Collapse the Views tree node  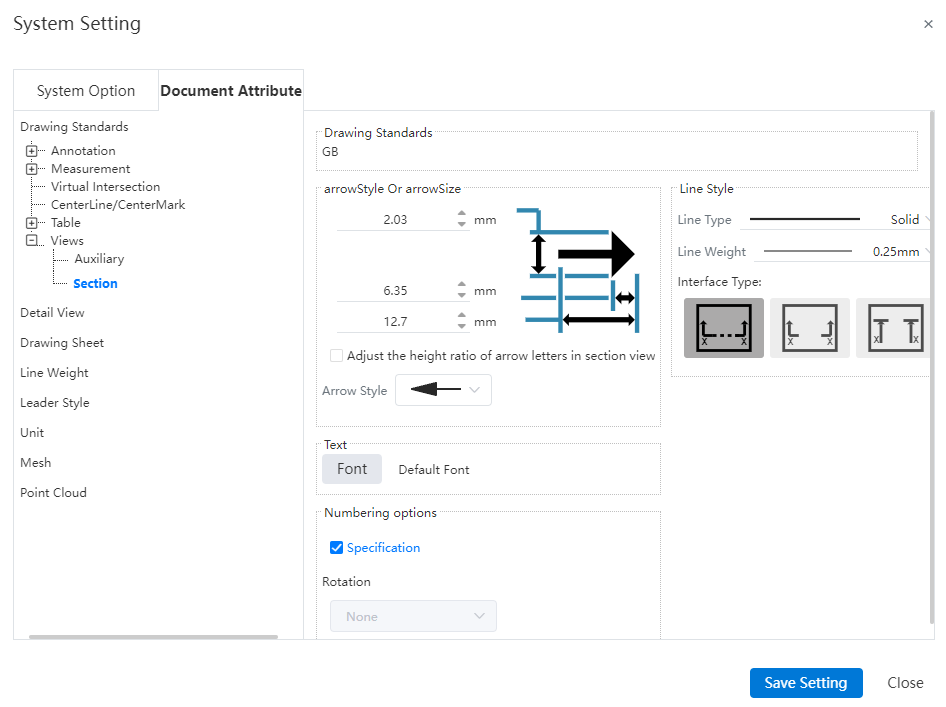[31, 241]
